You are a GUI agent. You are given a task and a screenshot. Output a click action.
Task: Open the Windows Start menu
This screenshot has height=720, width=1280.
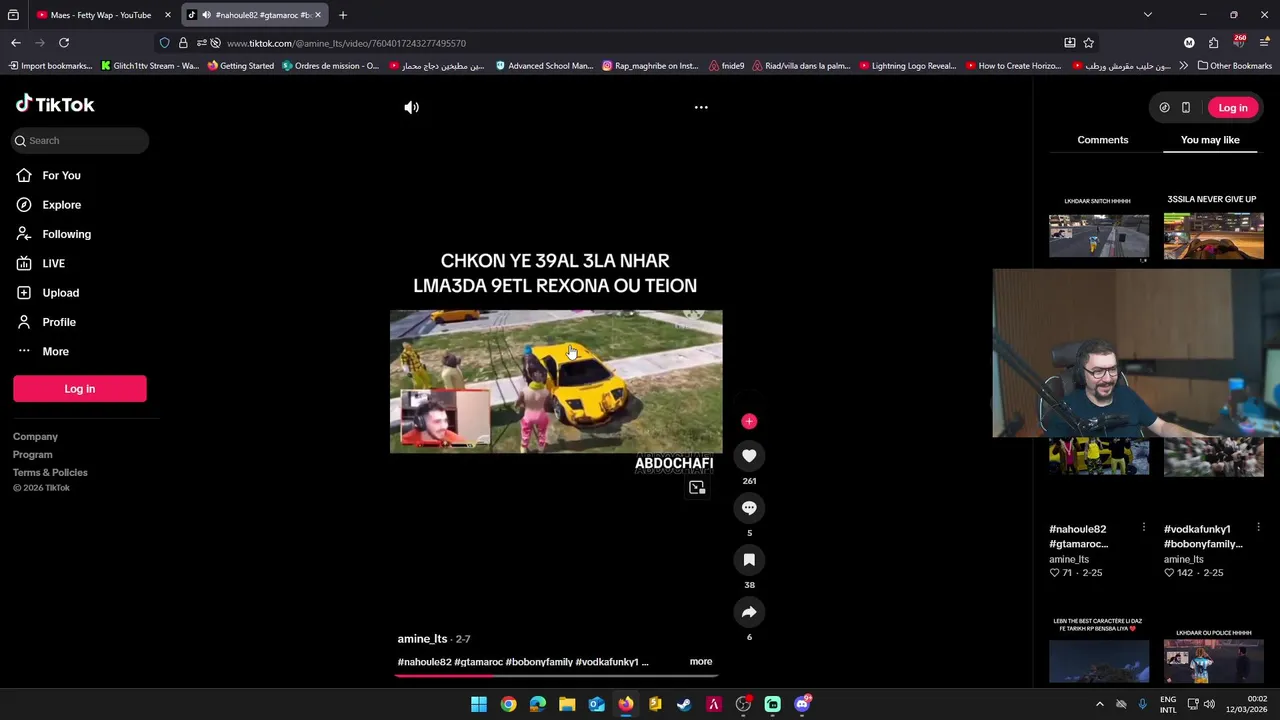click(479, 704)
